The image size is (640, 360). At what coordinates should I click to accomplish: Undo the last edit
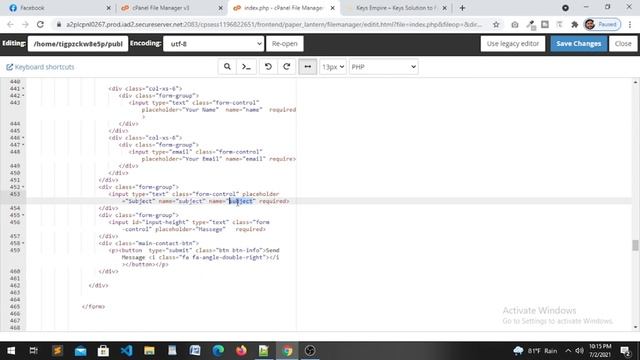pos(268,67)
